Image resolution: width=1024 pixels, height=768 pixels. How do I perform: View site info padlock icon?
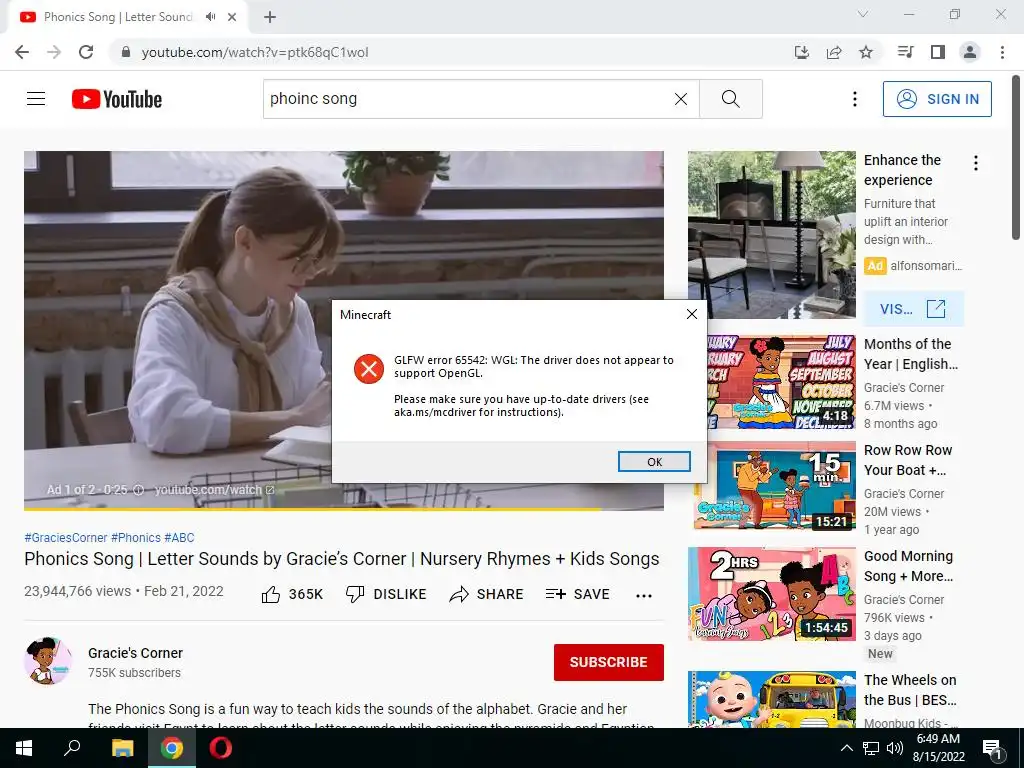coord(125,52)
